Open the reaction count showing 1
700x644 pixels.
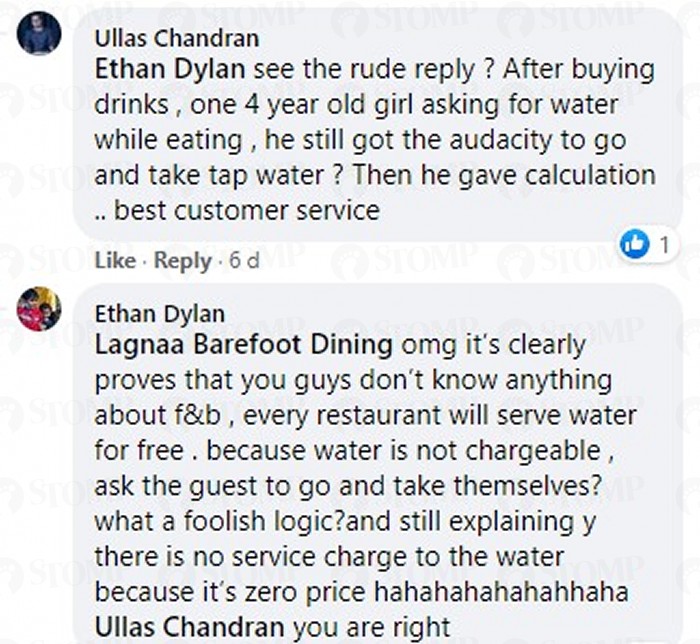(663, 243)
